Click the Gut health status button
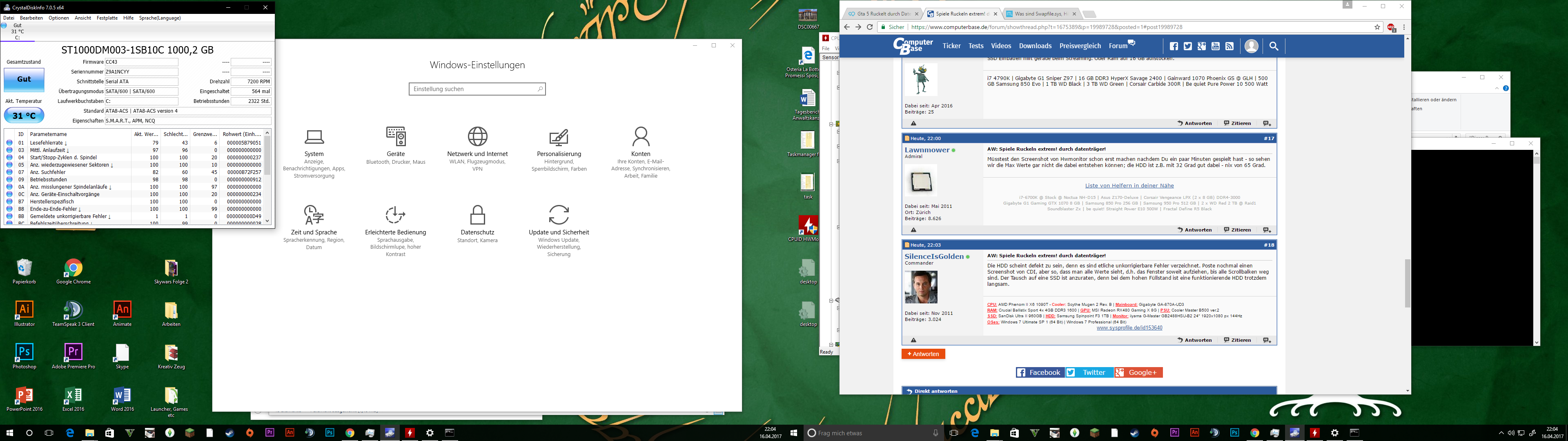Viewport: 1568px width, 441px height. click(24, 79)
